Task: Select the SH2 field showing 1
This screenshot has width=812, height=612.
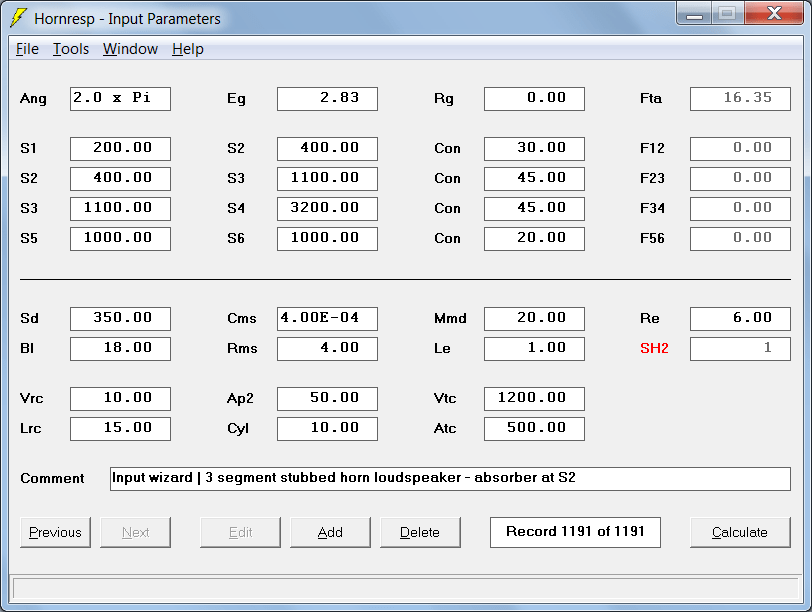Action: click(x=741, y=348)
